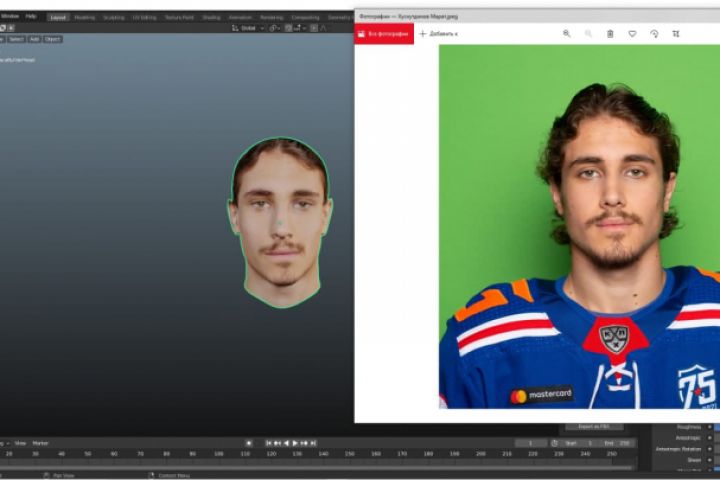
Task: Switch to Animation workspace tab
Action: click(241, 17)
